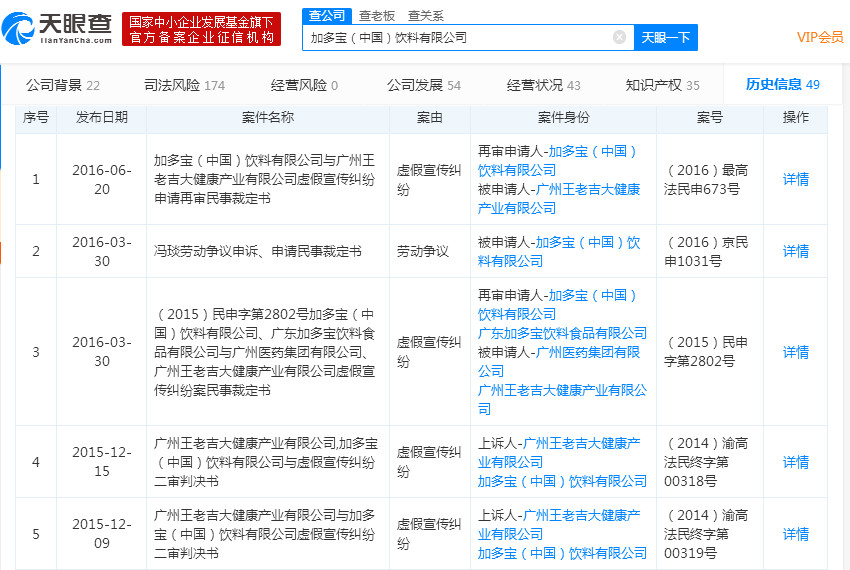Open the 经营风险 0 section

304,85
